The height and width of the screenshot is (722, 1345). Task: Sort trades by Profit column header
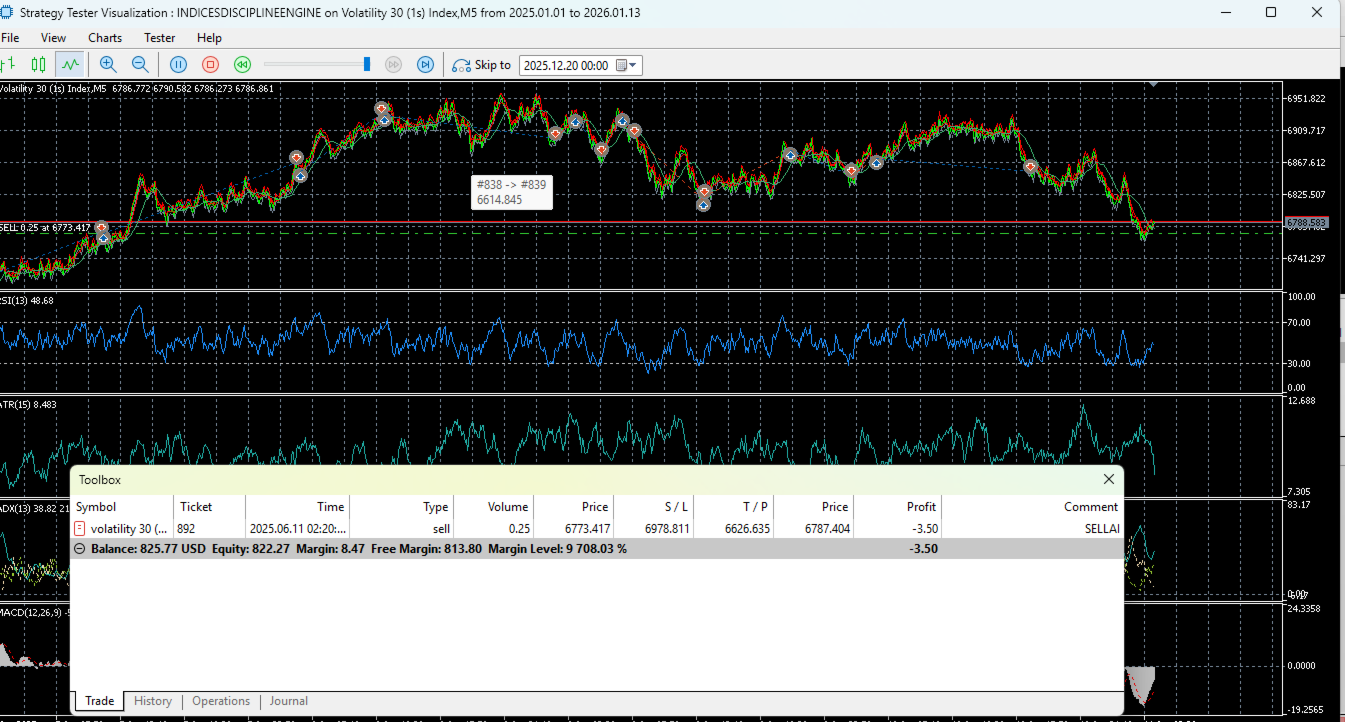point(921,507)
